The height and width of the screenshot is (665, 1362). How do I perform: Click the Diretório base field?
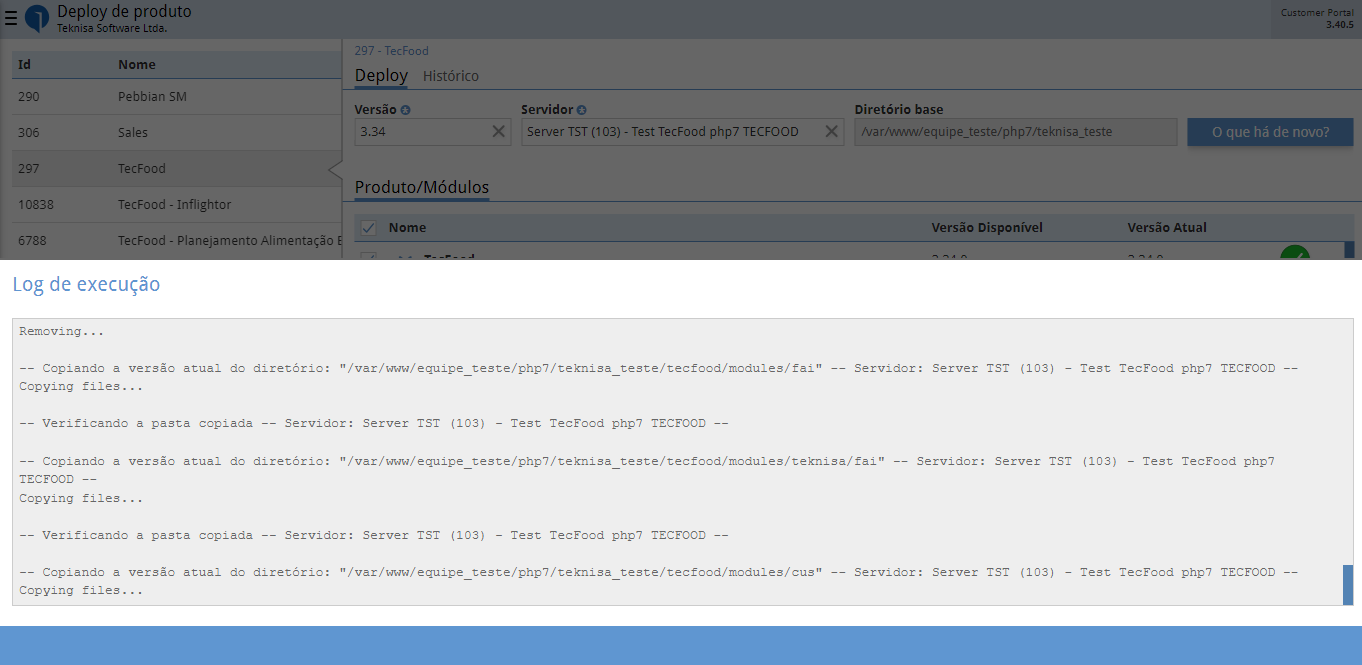tap(1015, 131)
